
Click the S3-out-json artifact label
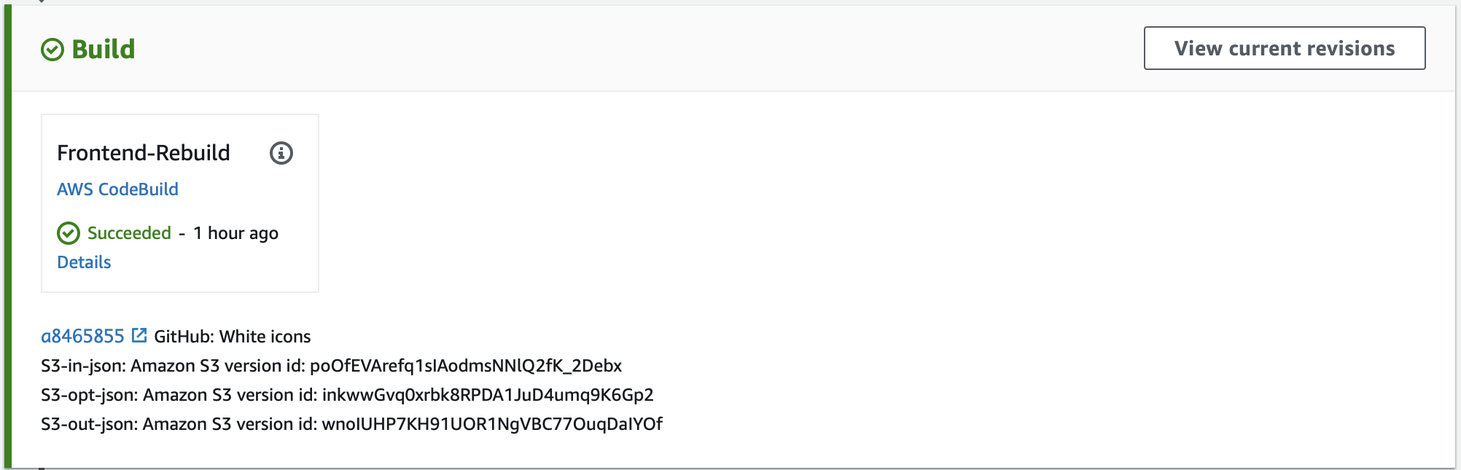click(88, 424)
